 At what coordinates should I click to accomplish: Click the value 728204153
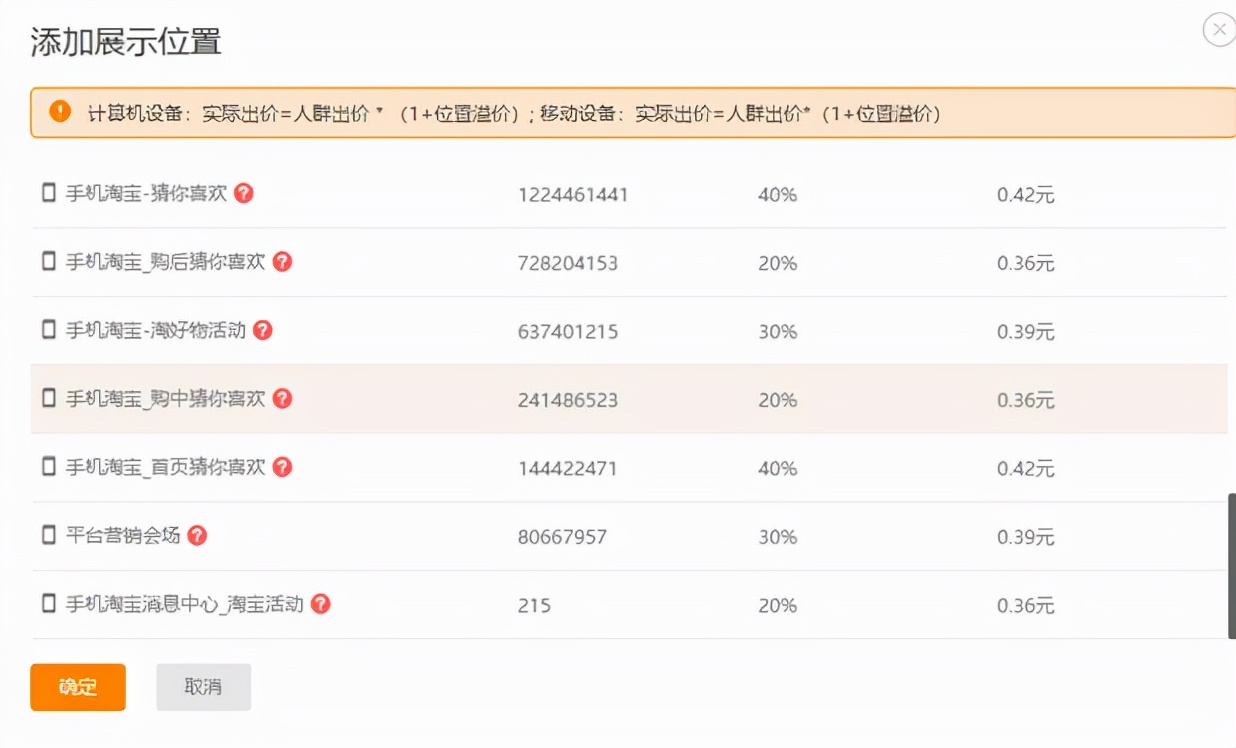tap(568, 263)
